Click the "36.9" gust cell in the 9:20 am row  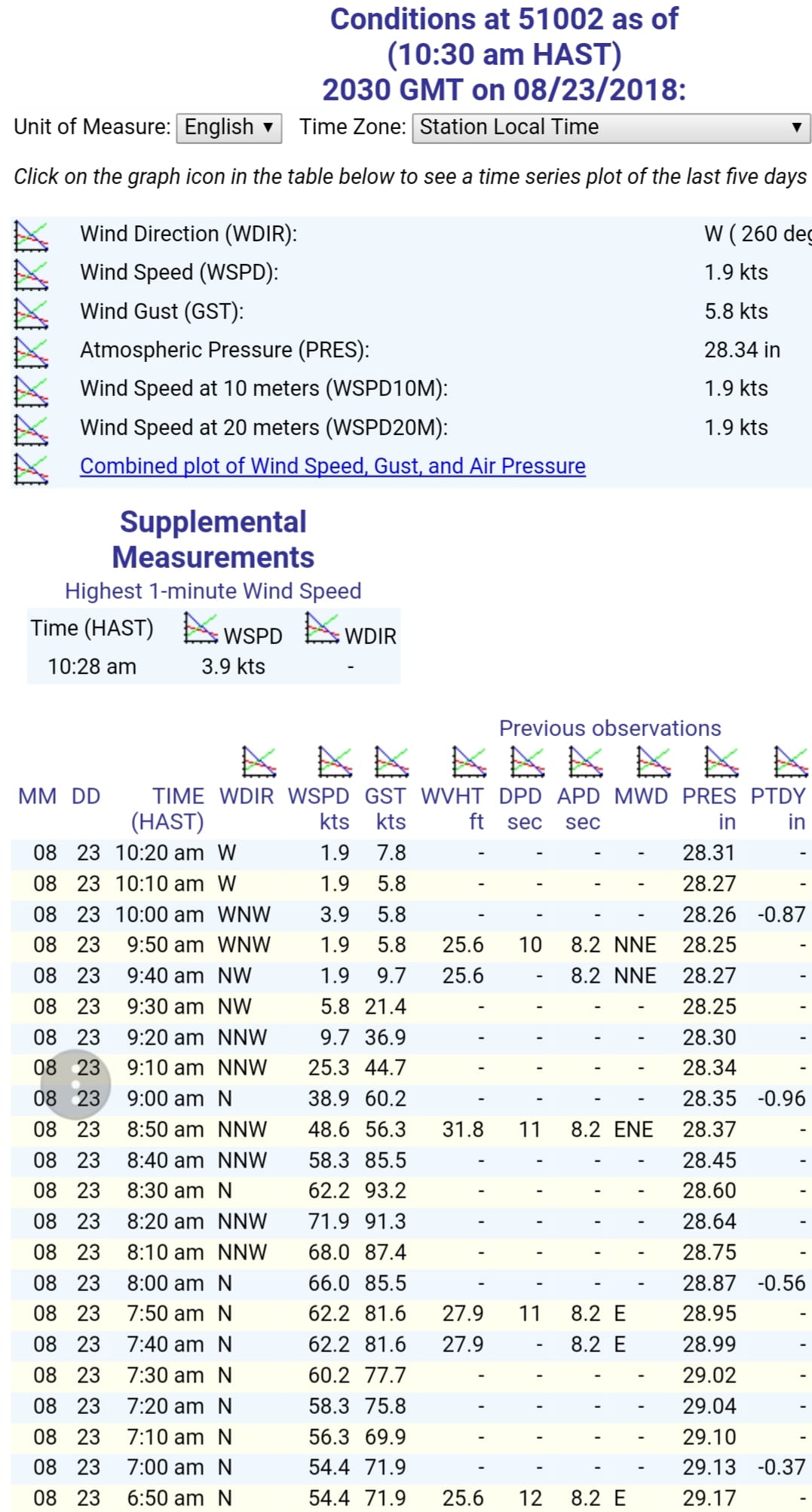point(385,1038)
